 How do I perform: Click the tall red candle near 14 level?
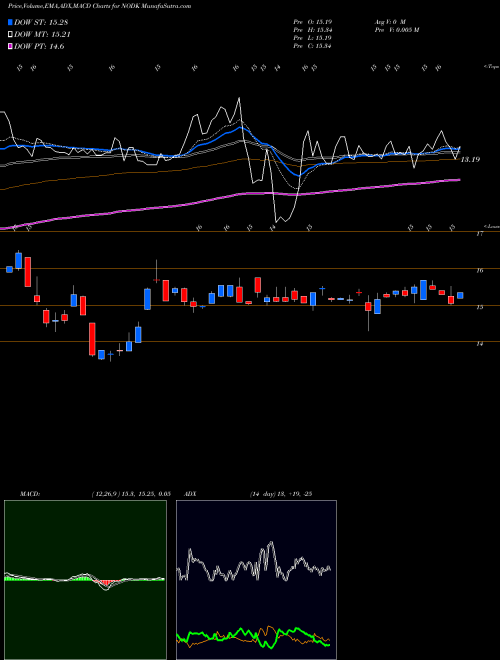pyautogui.click(x=92, y=339)
